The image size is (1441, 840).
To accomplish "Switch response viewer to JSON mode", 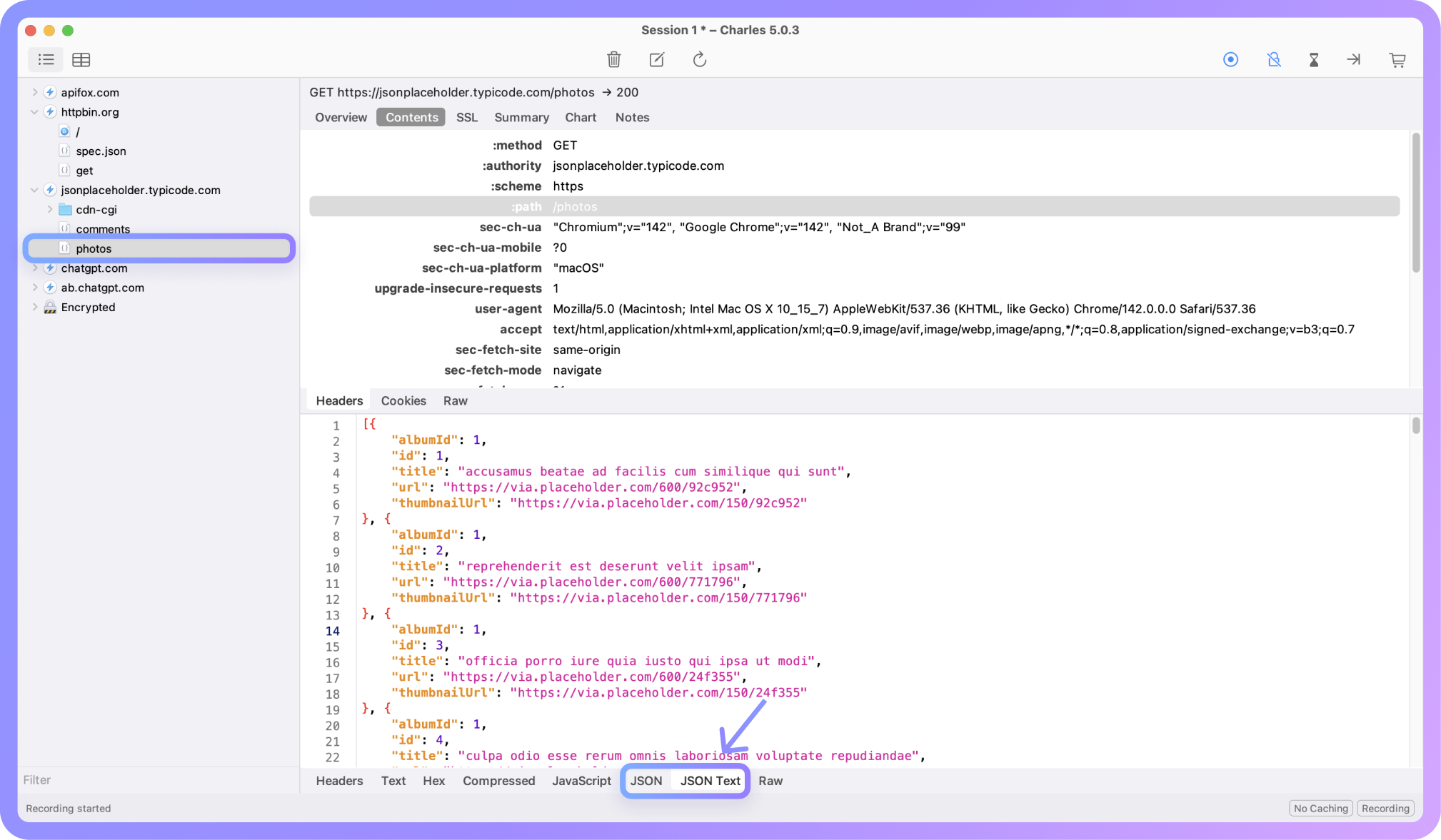I will [x=646, y=781].
